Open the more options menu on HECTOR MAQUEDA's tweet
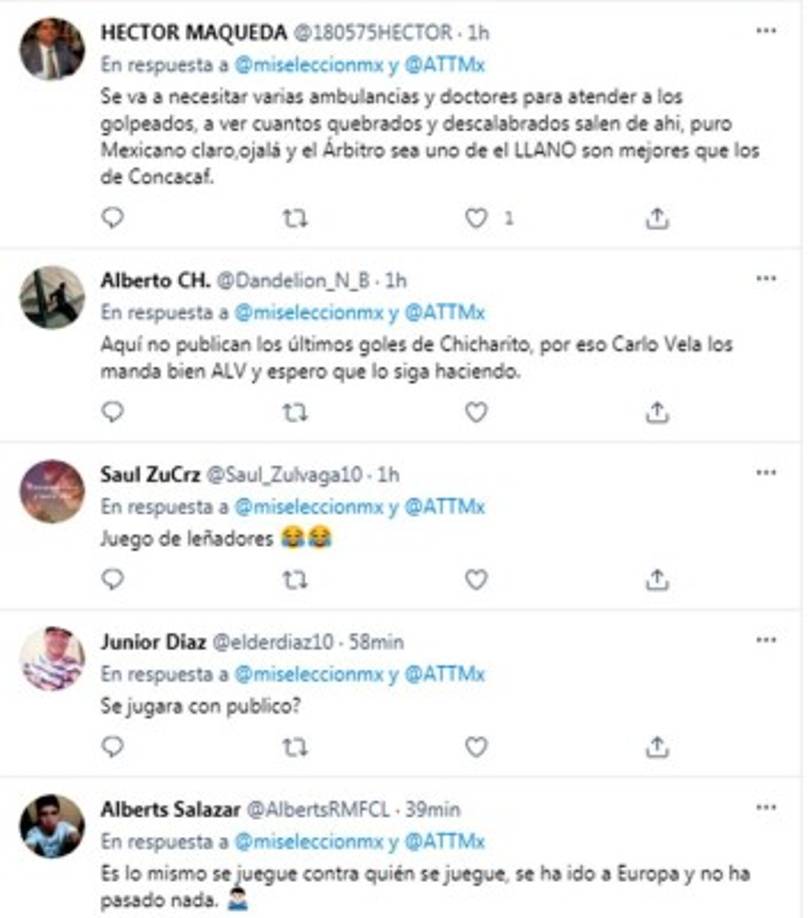 [x=763, y=32]
